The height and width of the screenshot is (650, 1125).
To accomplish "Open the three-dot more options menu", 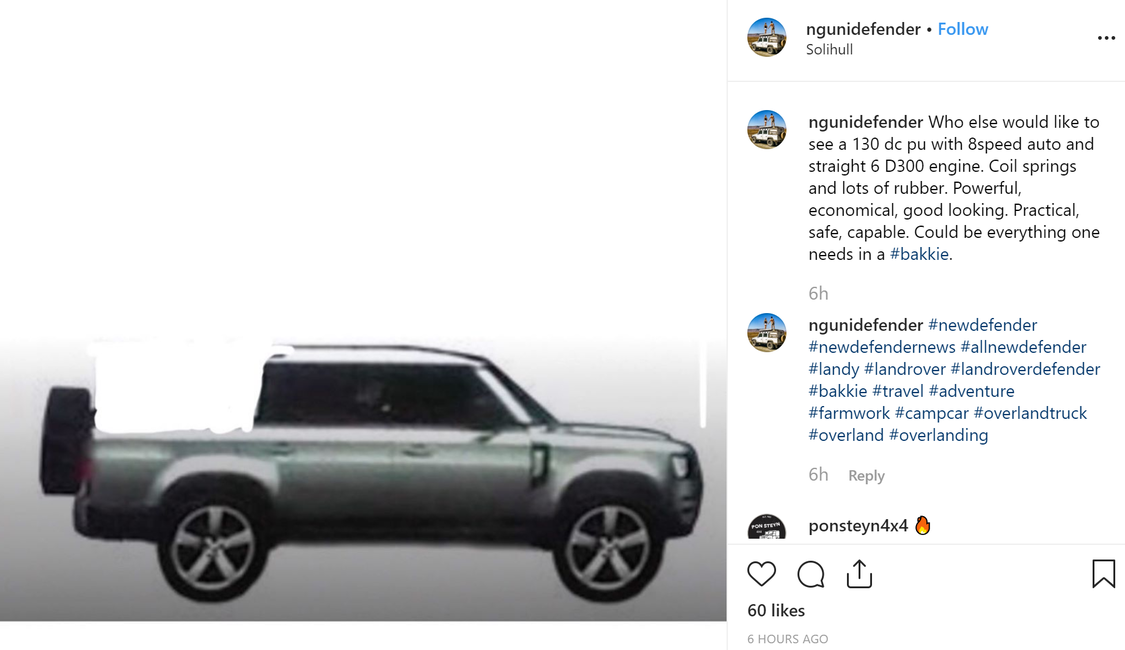I will [1106, 38].
